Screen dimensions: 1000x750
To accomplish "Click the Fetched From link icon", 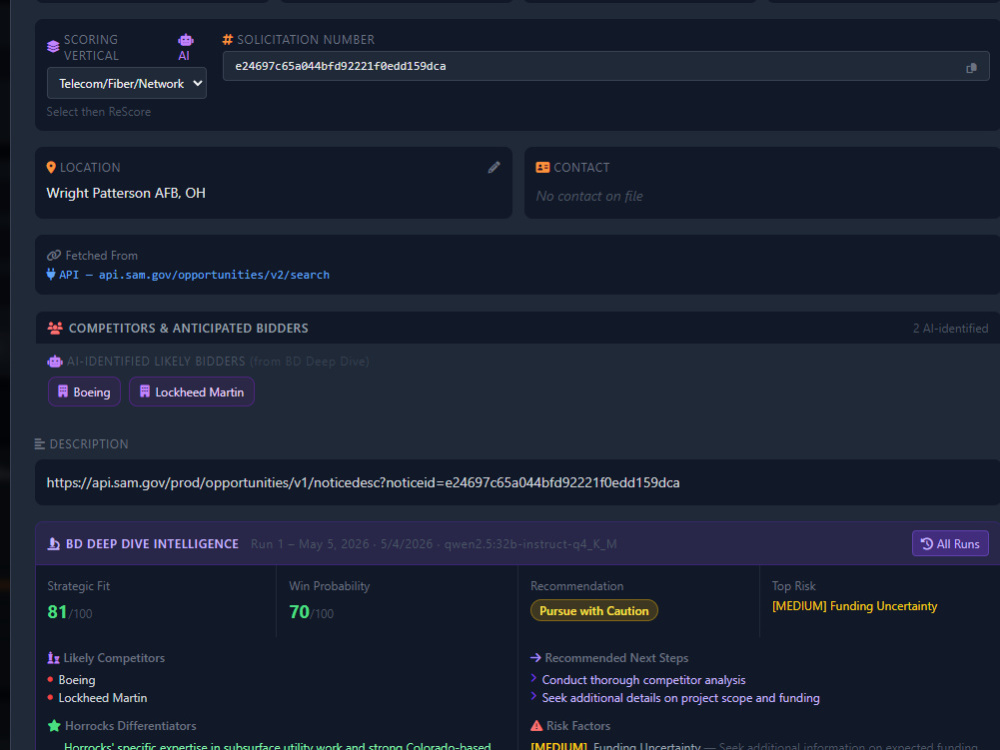I will click(54, 255).
